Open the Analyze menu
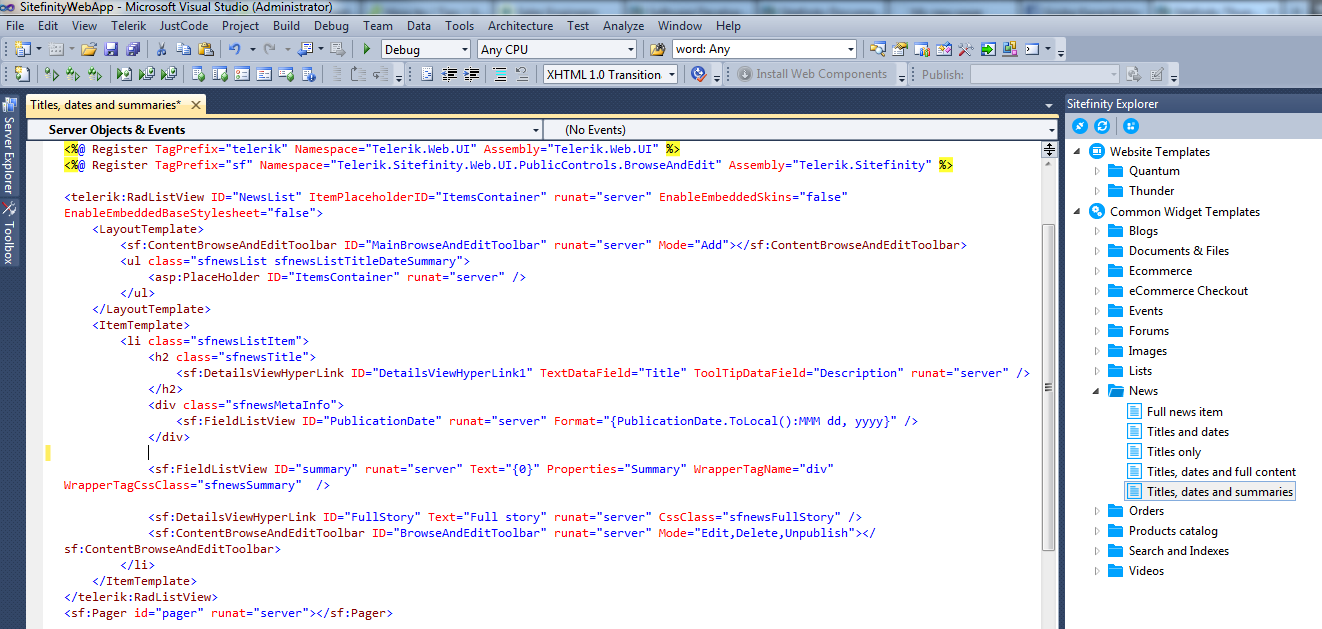The height and width of the screenshot is (629, 1322). pos(624,26)
